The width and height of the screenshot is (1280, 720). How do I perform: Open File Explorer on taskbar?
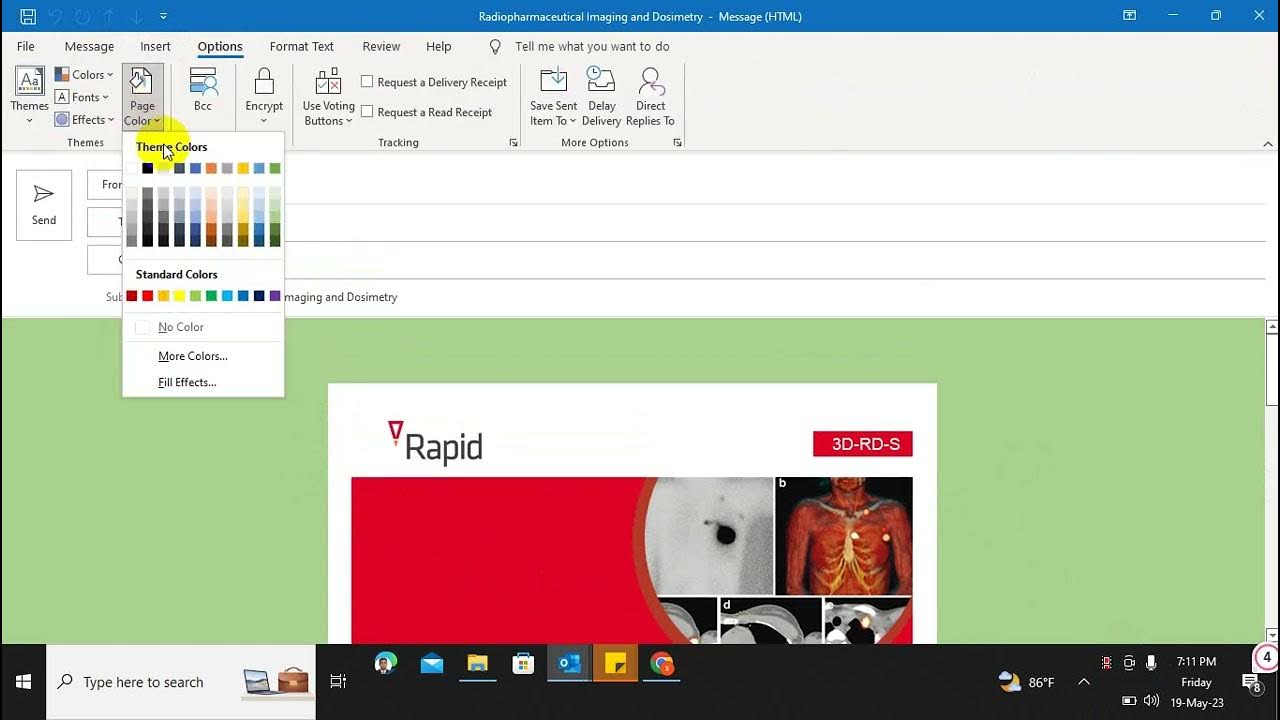(x=477, y=664)
